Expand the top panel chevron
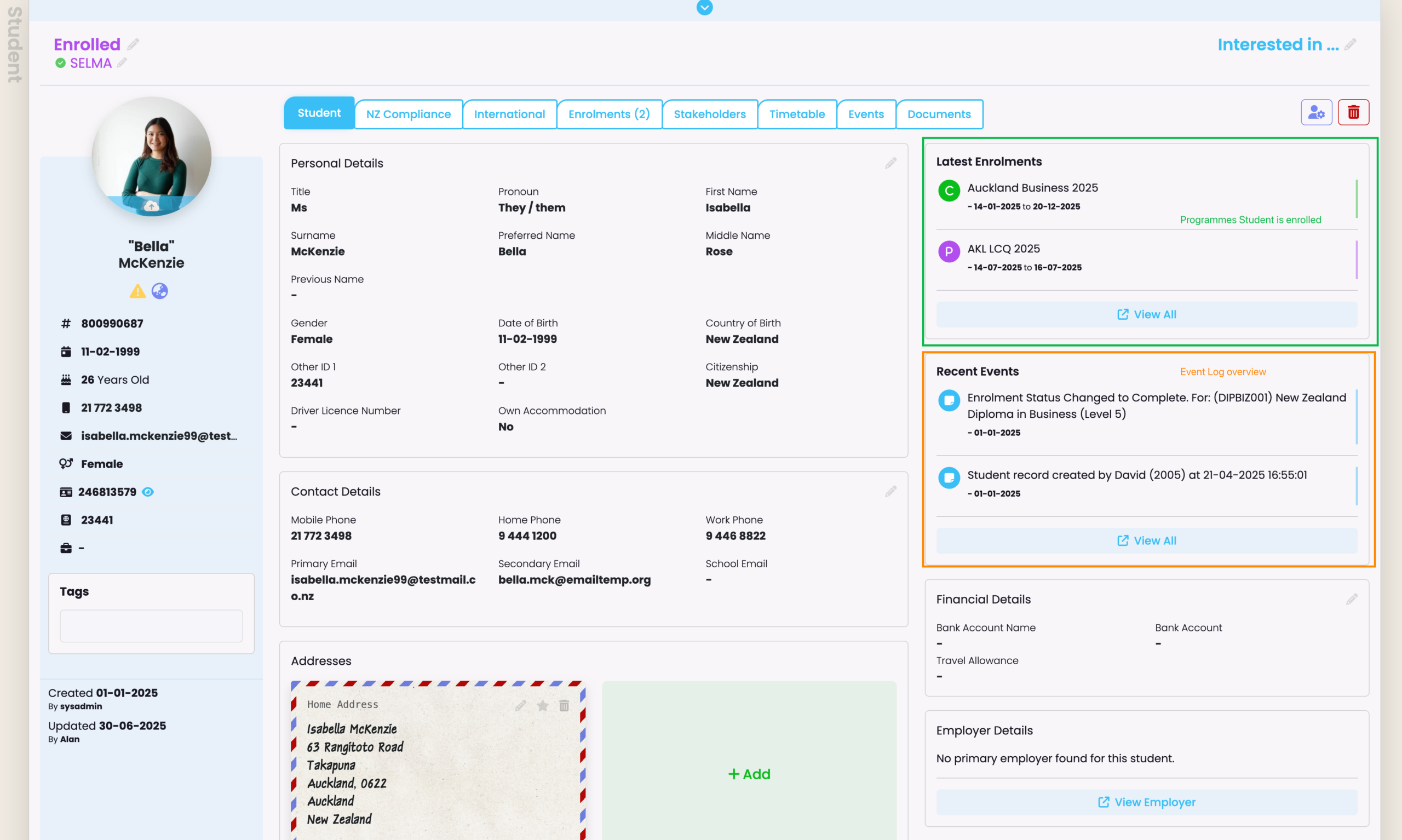The image size is (1402, 840). pyautogui.click(x=704, y=7)
